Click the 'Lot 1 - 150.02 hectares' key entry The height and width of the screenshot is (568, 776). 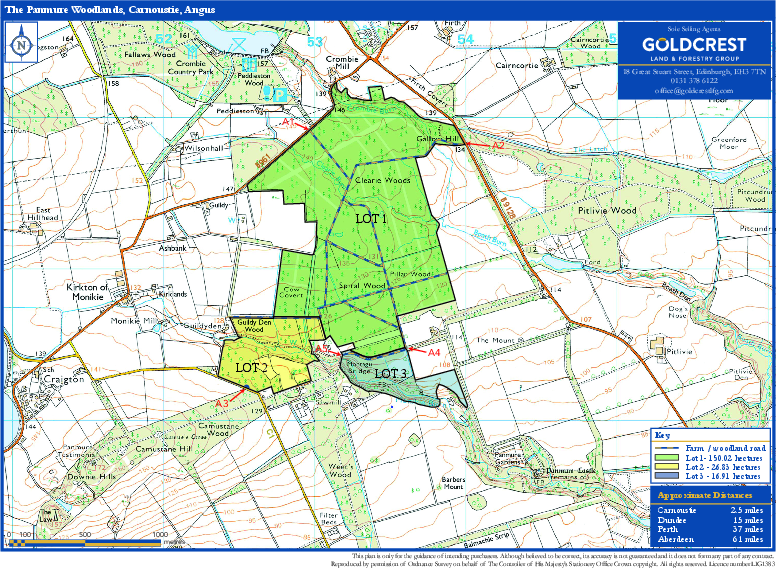724,458
